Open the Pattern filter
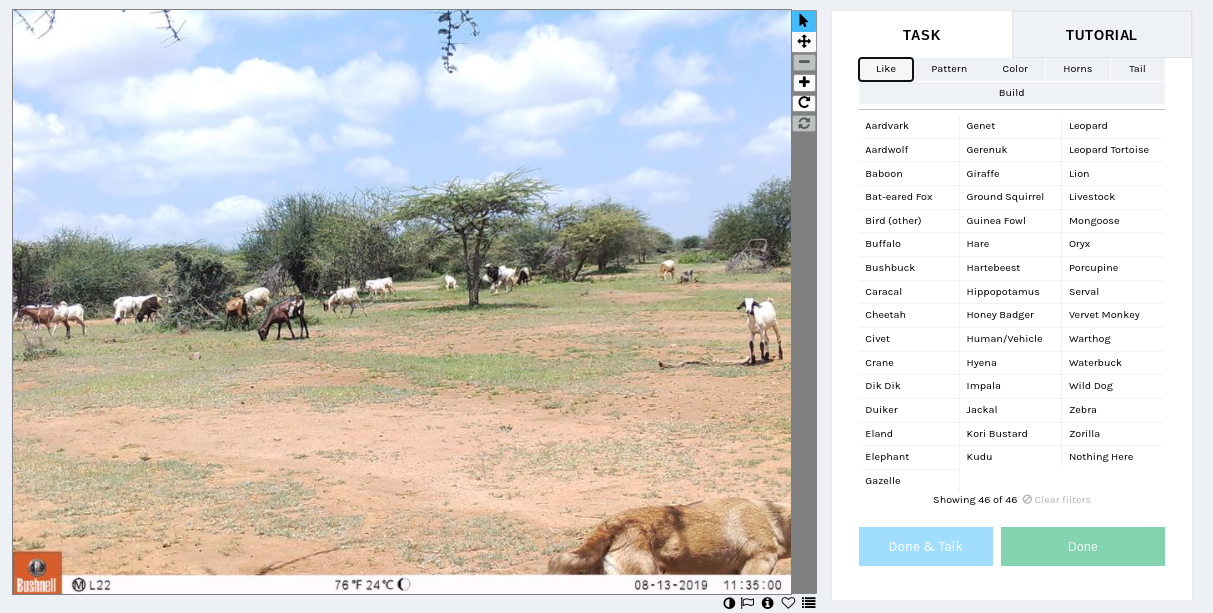This screenshot has width=1213, height=613. point(949,69)
